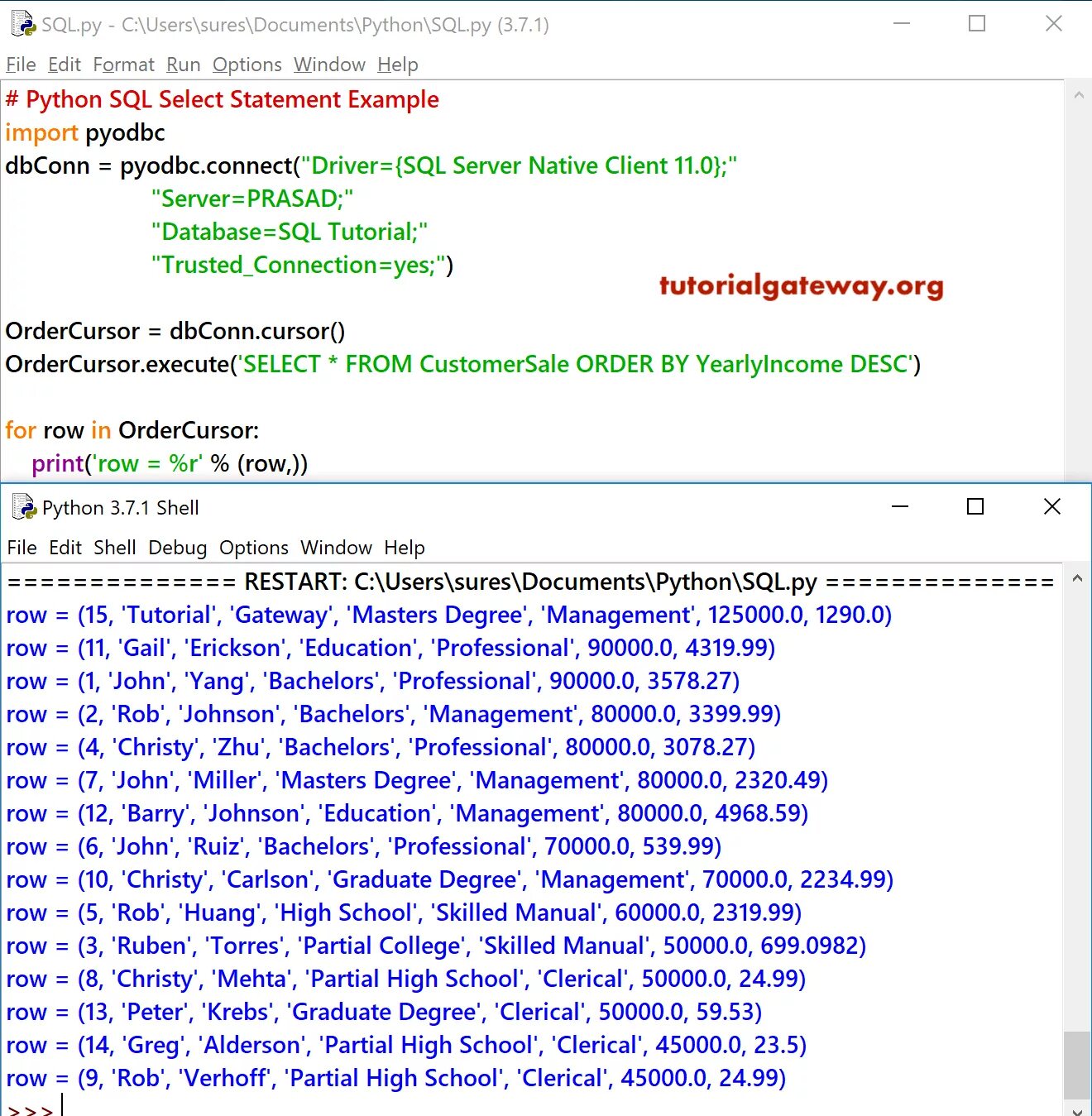Open the Shell menu in the Python Shell
This screenshot has height=1116, width=1092.
click(114, 548)
